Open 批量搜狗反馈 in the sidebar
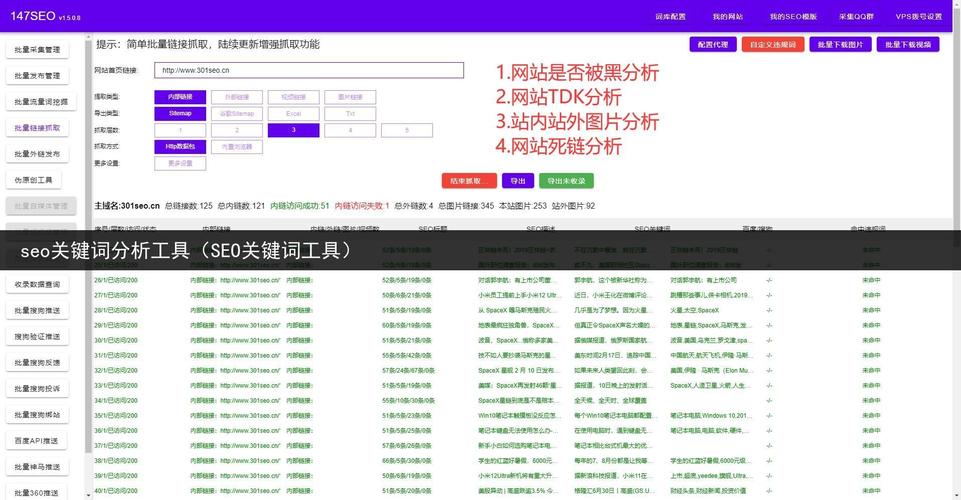Viewport: 961px width, 500px height. [37, 363]
